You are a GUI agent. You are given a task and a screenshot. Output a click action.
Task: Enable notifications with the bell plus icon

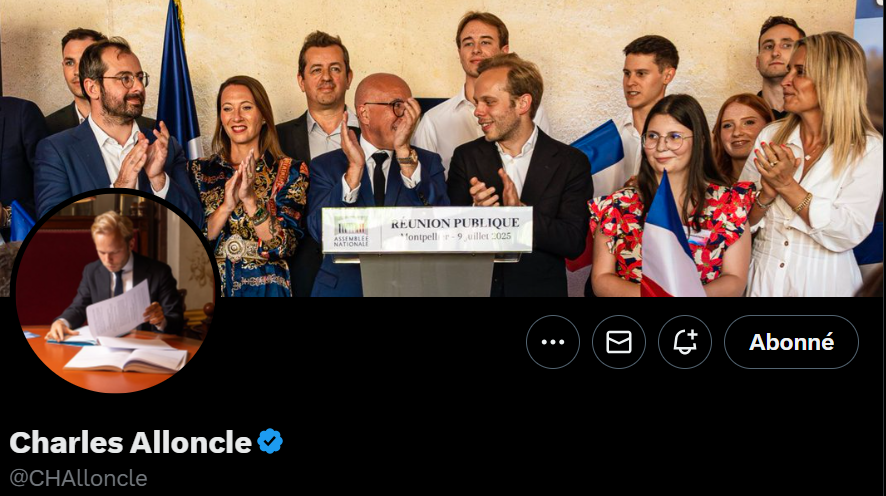point(685,342)
